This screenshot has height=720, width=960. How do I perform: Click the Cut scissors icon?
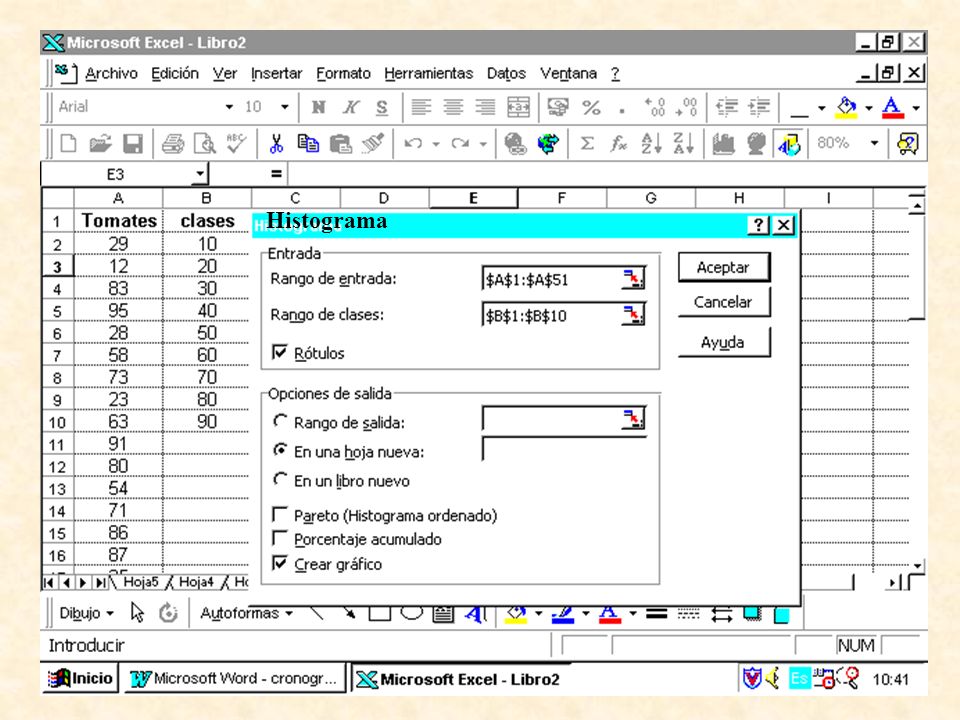(277, 144)
